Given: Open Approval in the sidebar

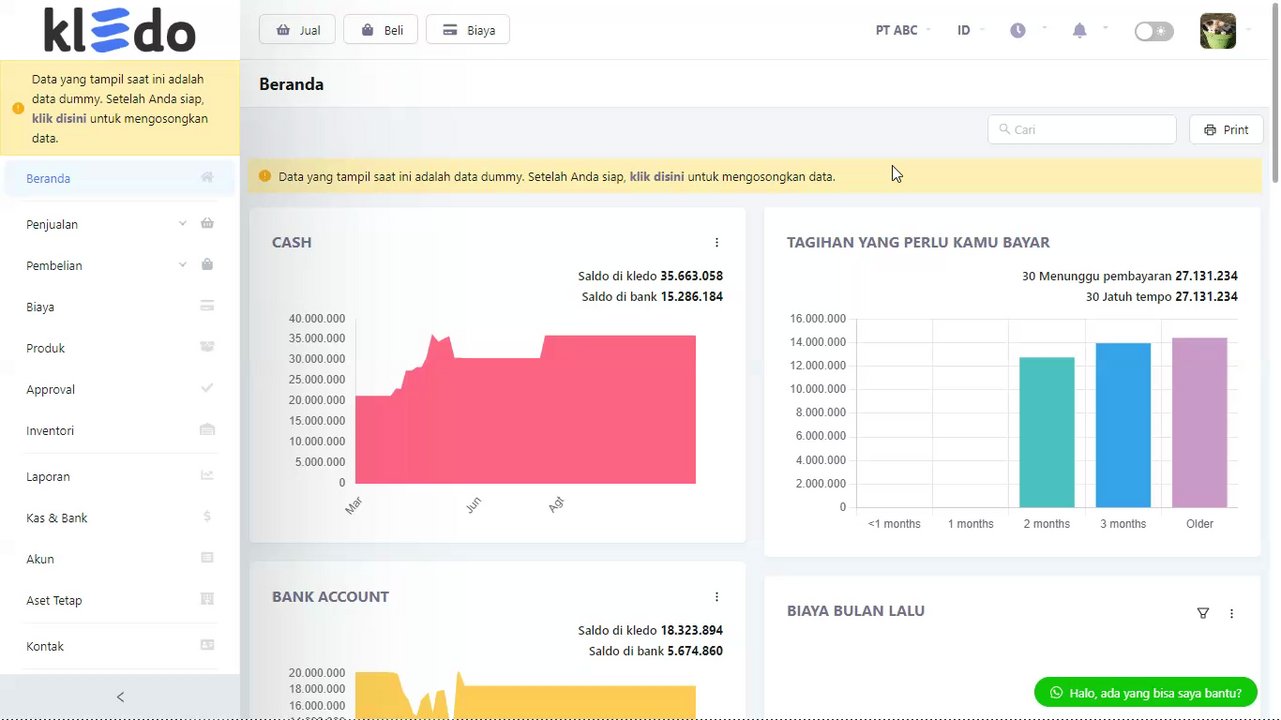Looking at the screenshot, I should point(120,389).
